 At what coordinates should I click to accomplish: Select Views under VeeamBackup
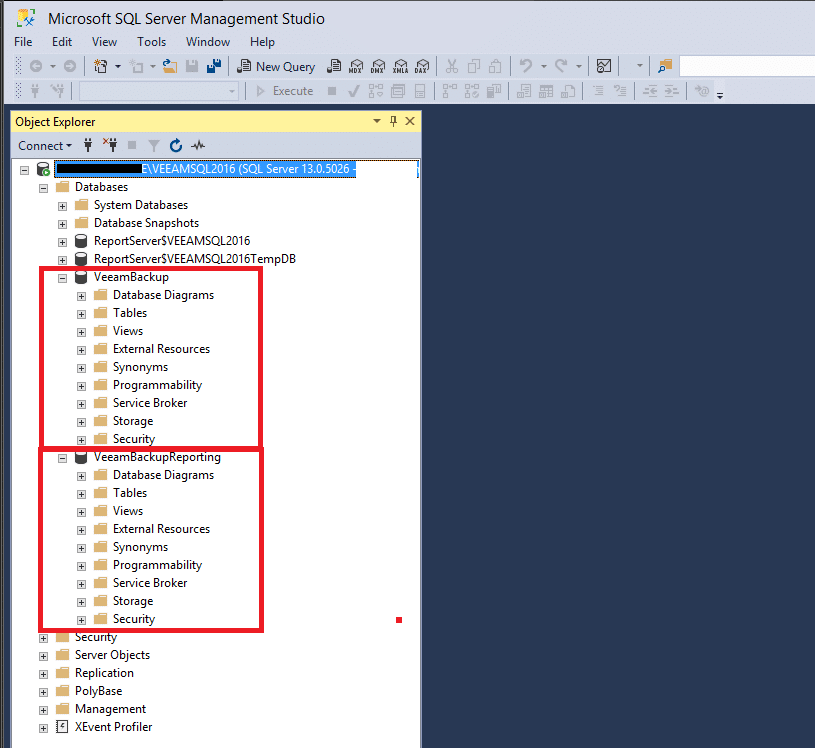(x=128, y=331)
